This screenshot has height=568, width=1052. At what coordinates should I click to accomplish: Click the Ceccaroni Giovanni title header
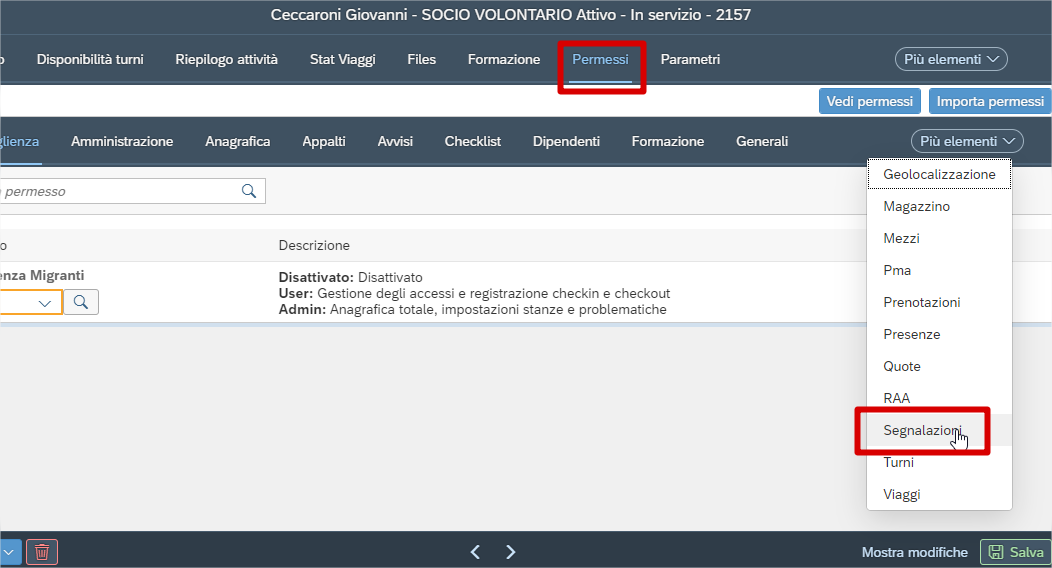511,15
